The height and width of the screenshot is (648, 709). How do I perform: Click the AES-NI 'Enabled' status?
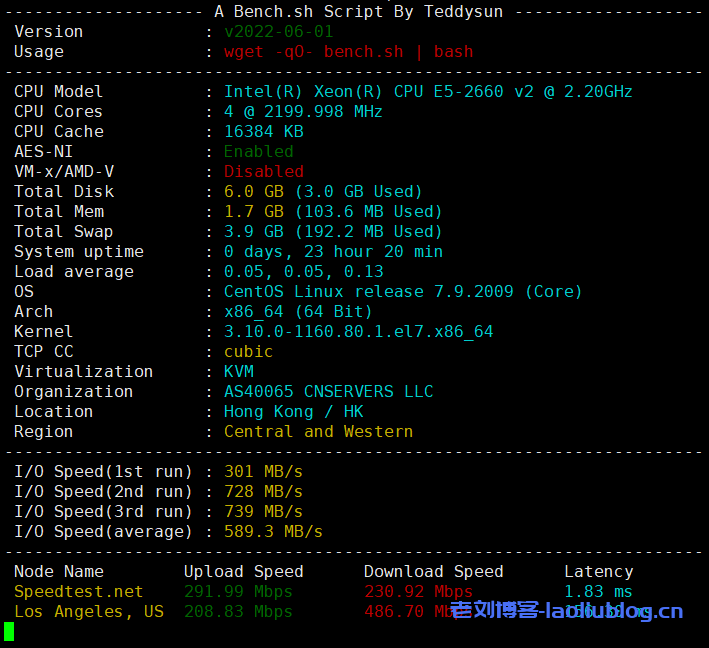(259, 151)
